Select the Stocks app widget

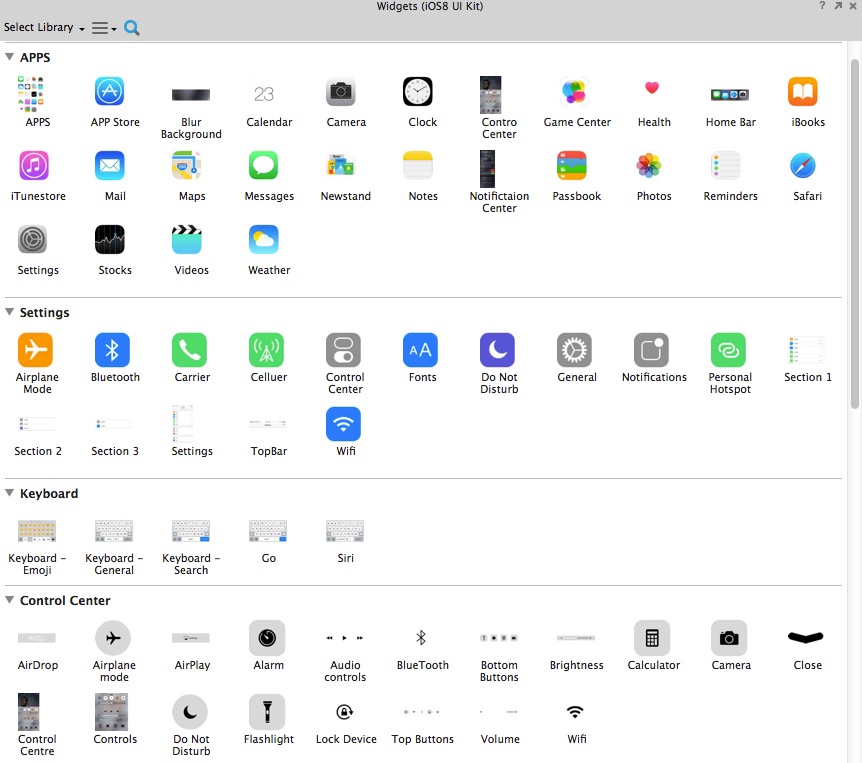(110, 240)
